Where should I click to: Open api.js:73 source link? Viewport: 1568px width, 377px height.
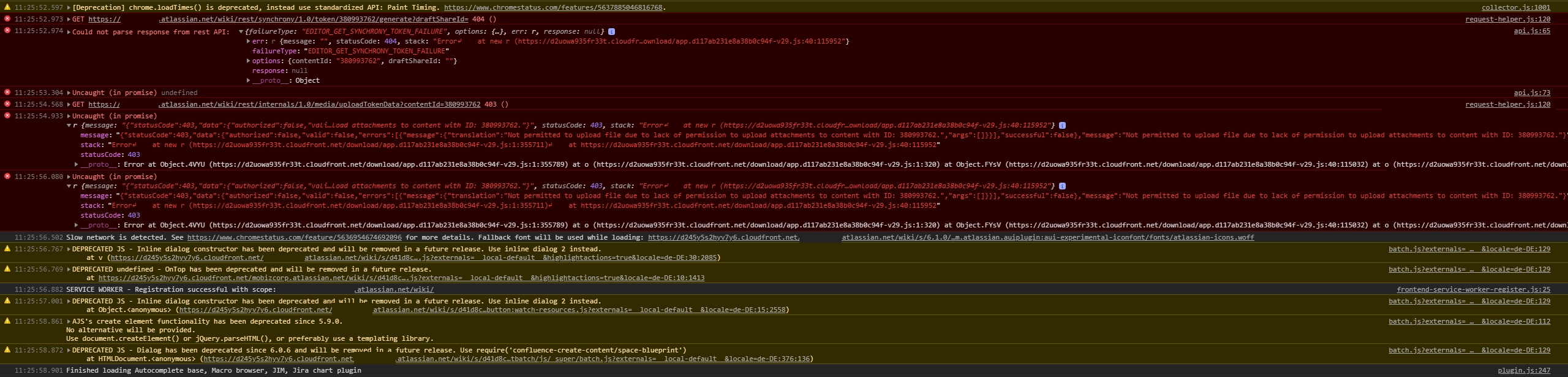coord(1532,93)
